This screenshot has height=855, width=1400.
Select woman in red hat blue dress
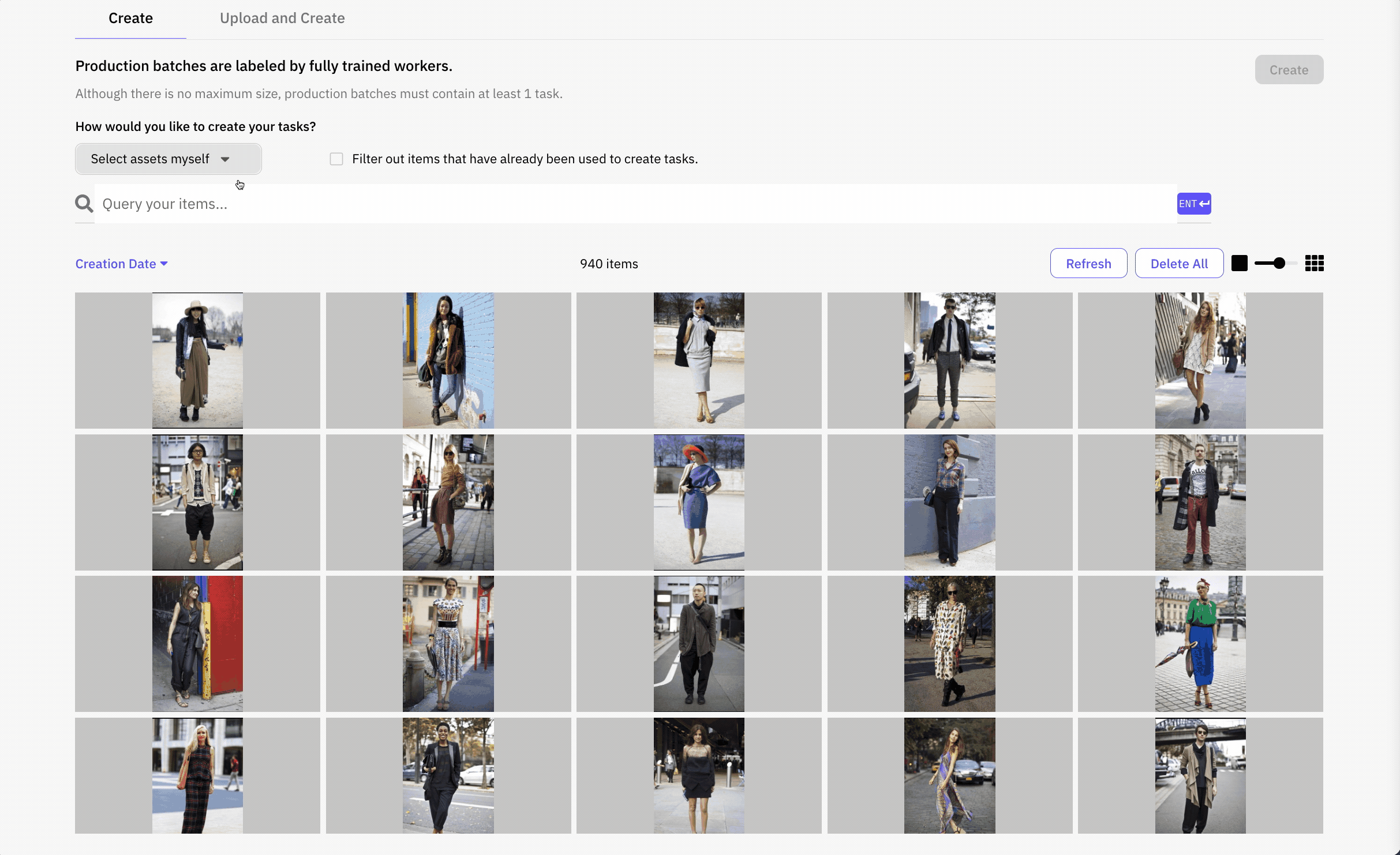pyautogui.click(x=699, y=502)
